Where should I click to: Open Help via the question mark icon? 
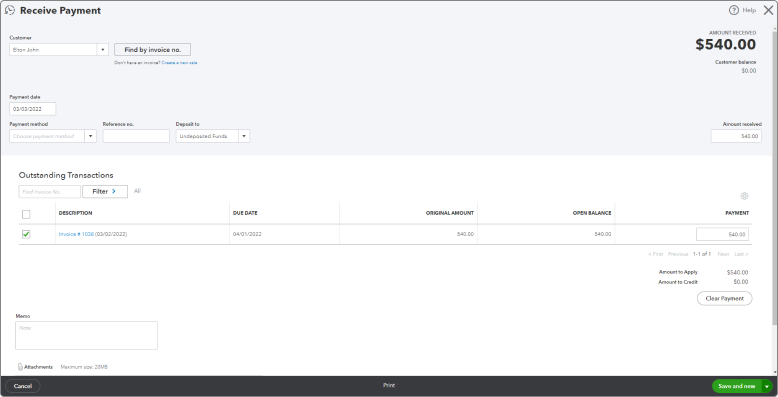pyautogui.click(x=733, y=10)
